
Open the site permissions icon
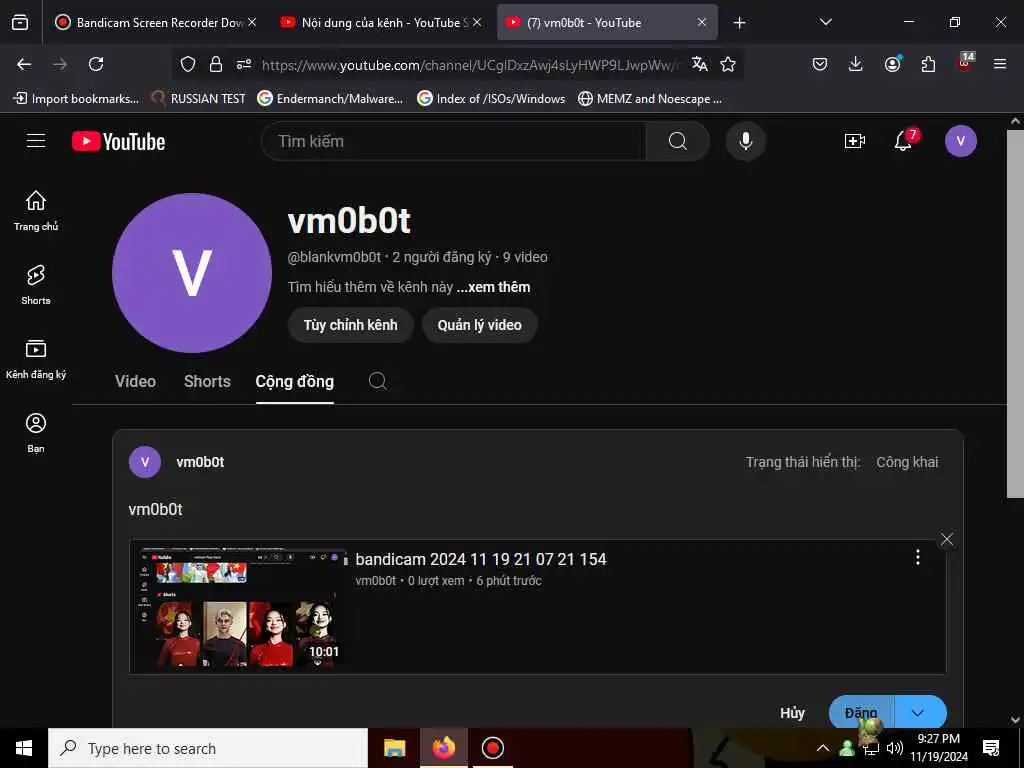pyautogui.click(x=244, y=64)
